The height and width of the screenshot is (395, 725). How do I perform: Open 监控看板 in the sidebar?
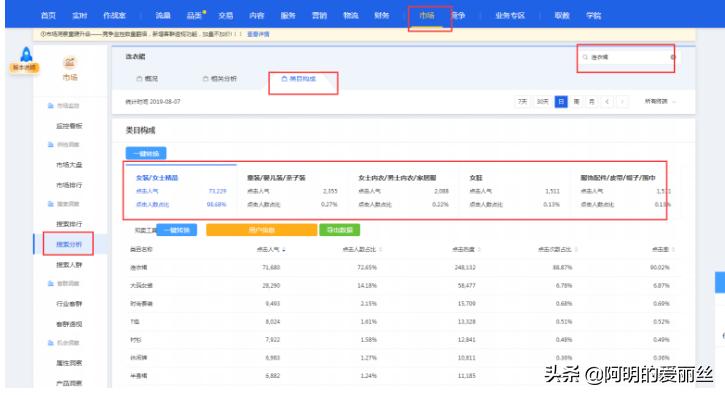point(69,126)
